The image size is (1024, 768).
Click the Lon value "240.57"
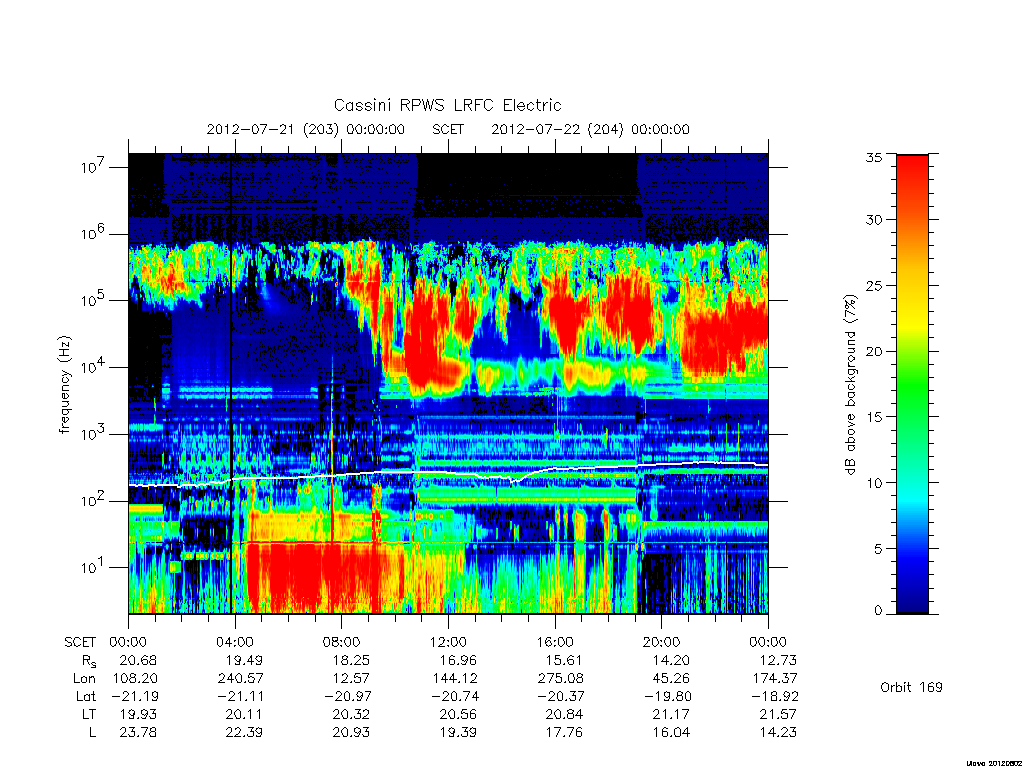pos(240,679)
